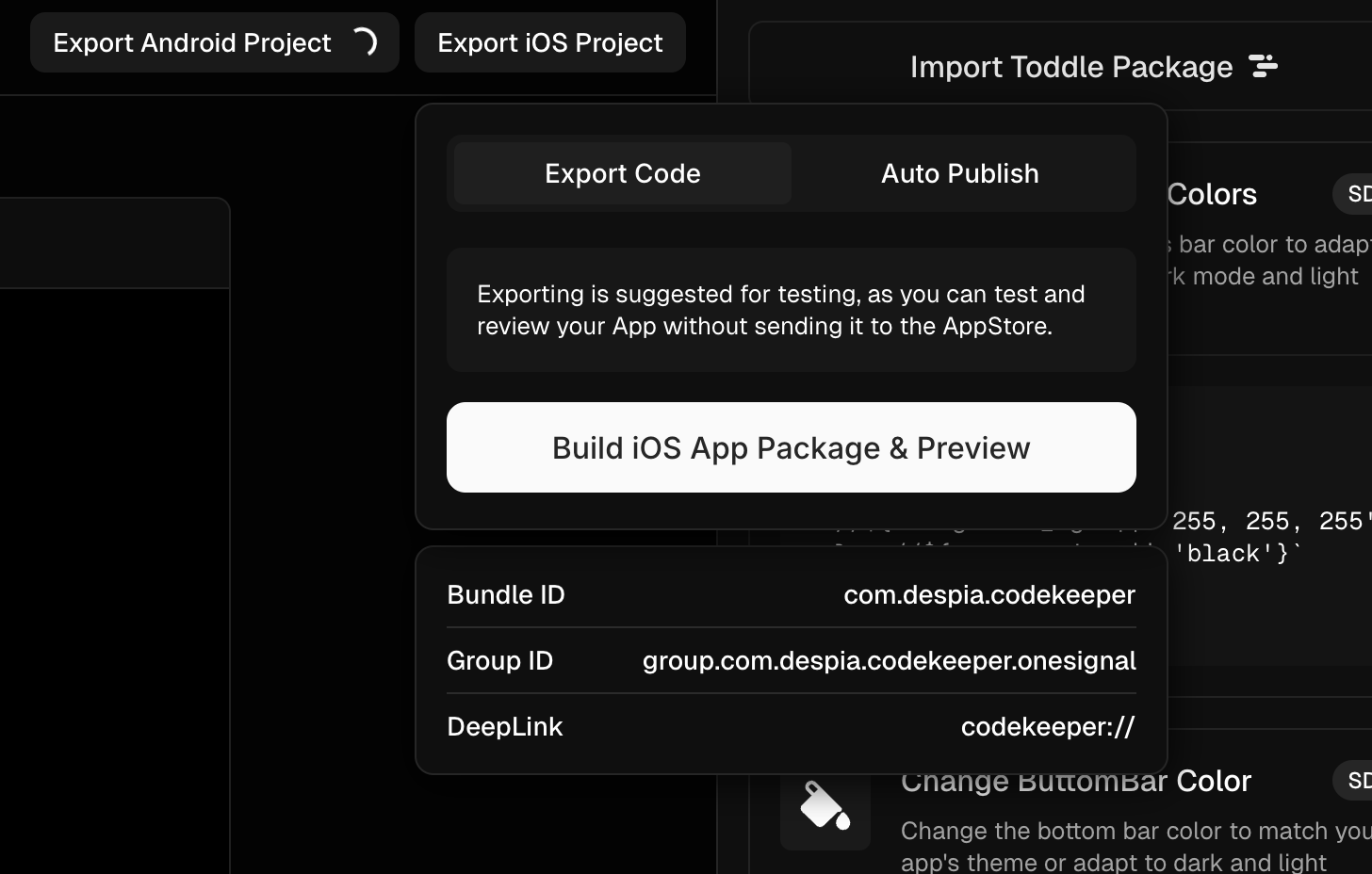Click the DeepLink label
The image size is (1372, 874).
pos(504,727)
